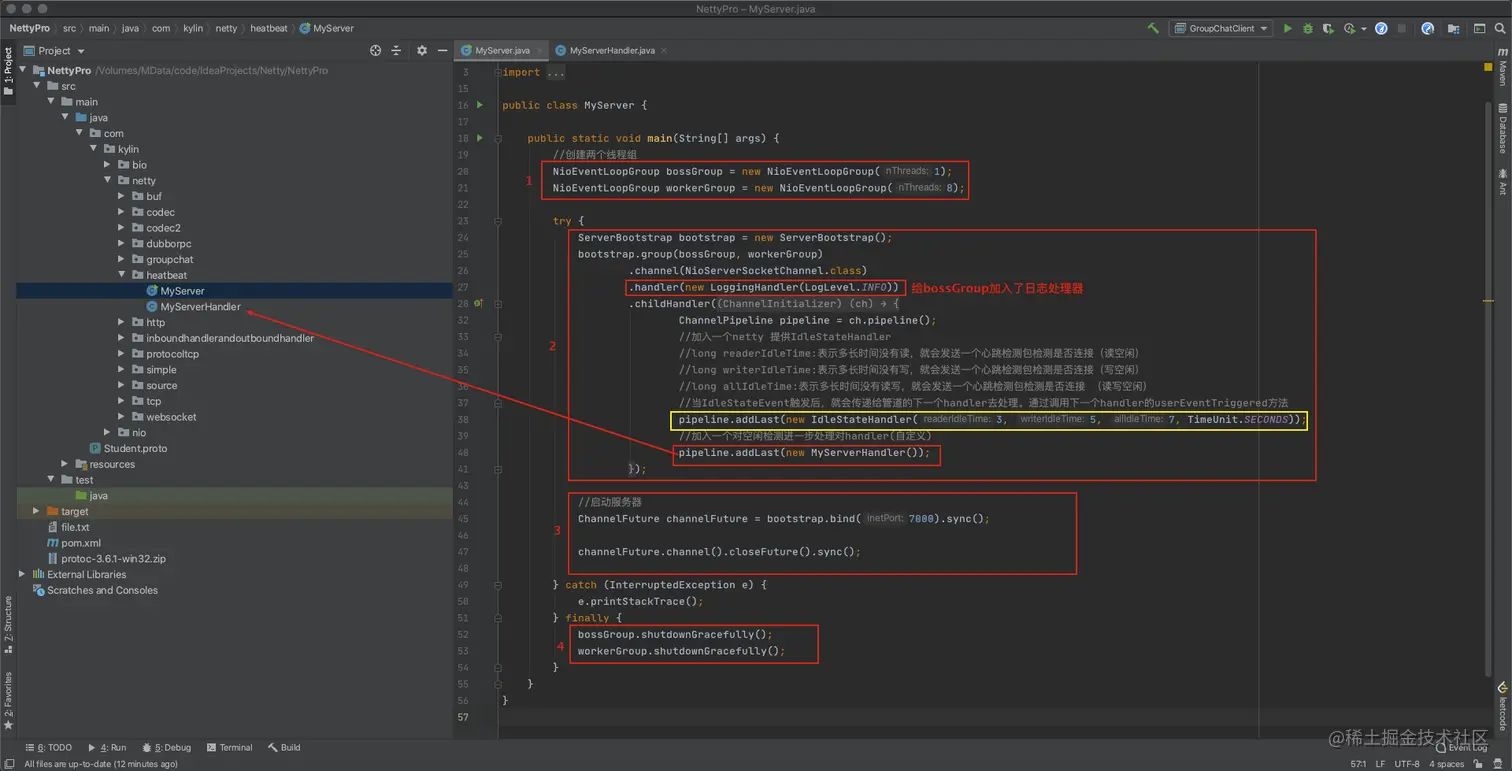Close the MyServerHandler.java tab

(x=664, y=50)
